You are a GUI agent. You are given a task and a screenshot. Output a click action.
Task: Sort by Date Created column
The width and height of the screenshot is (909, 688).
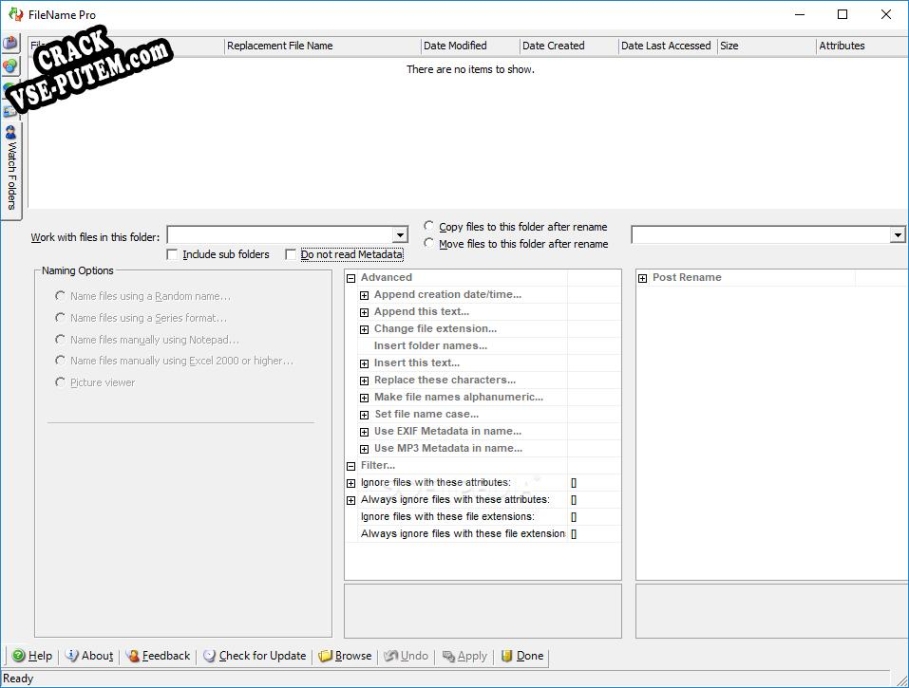569,46
